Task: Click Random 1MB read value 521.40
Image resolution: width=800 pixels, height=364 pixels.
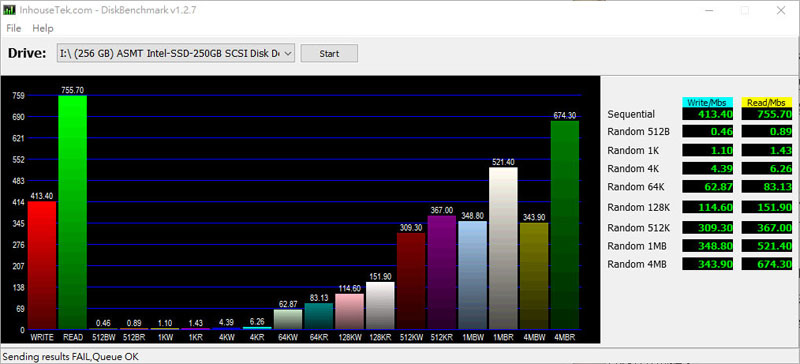Action: (766, 246)
